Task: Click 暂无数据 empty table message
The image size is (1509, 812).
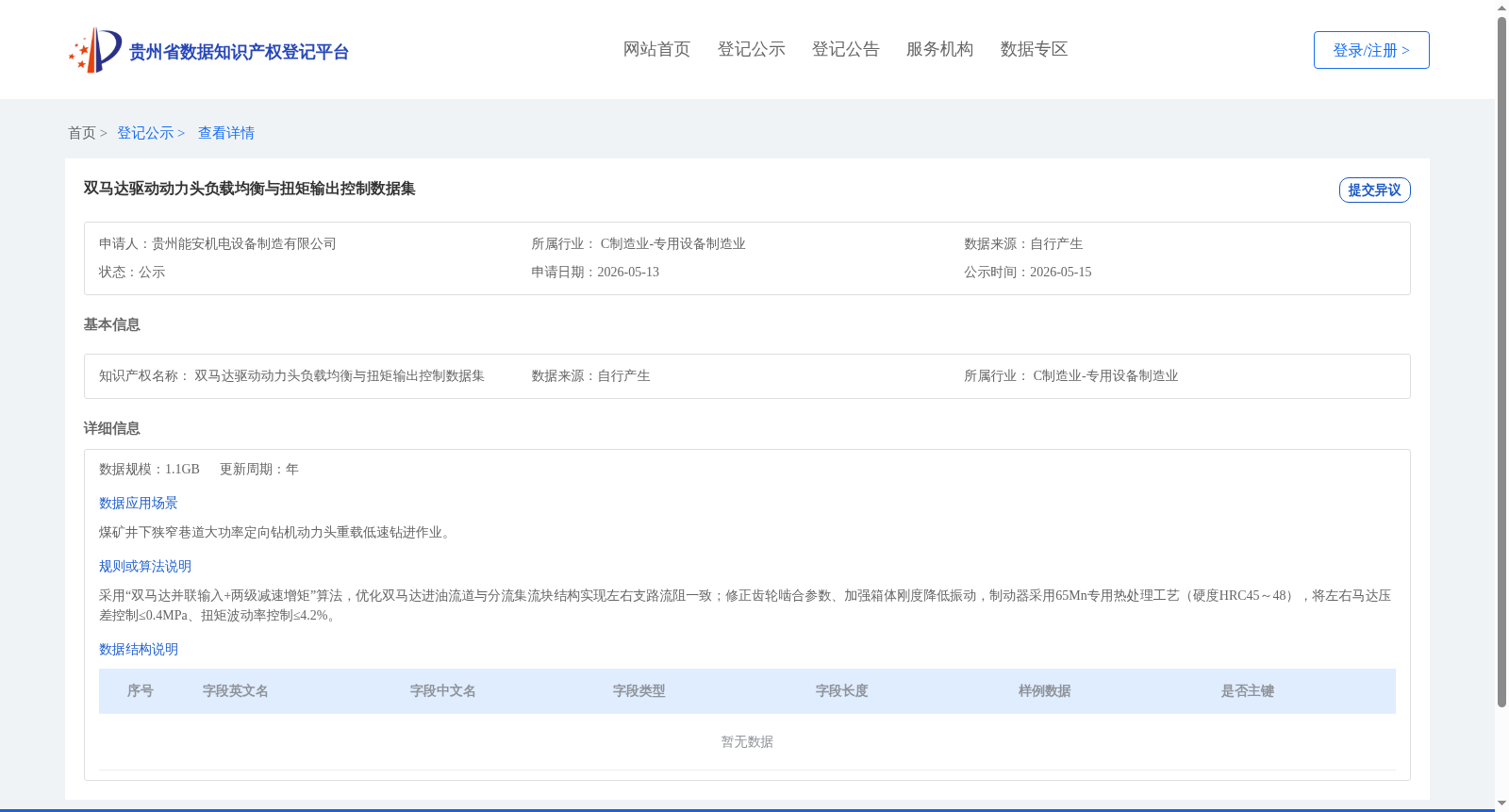Action: (747, 742)
